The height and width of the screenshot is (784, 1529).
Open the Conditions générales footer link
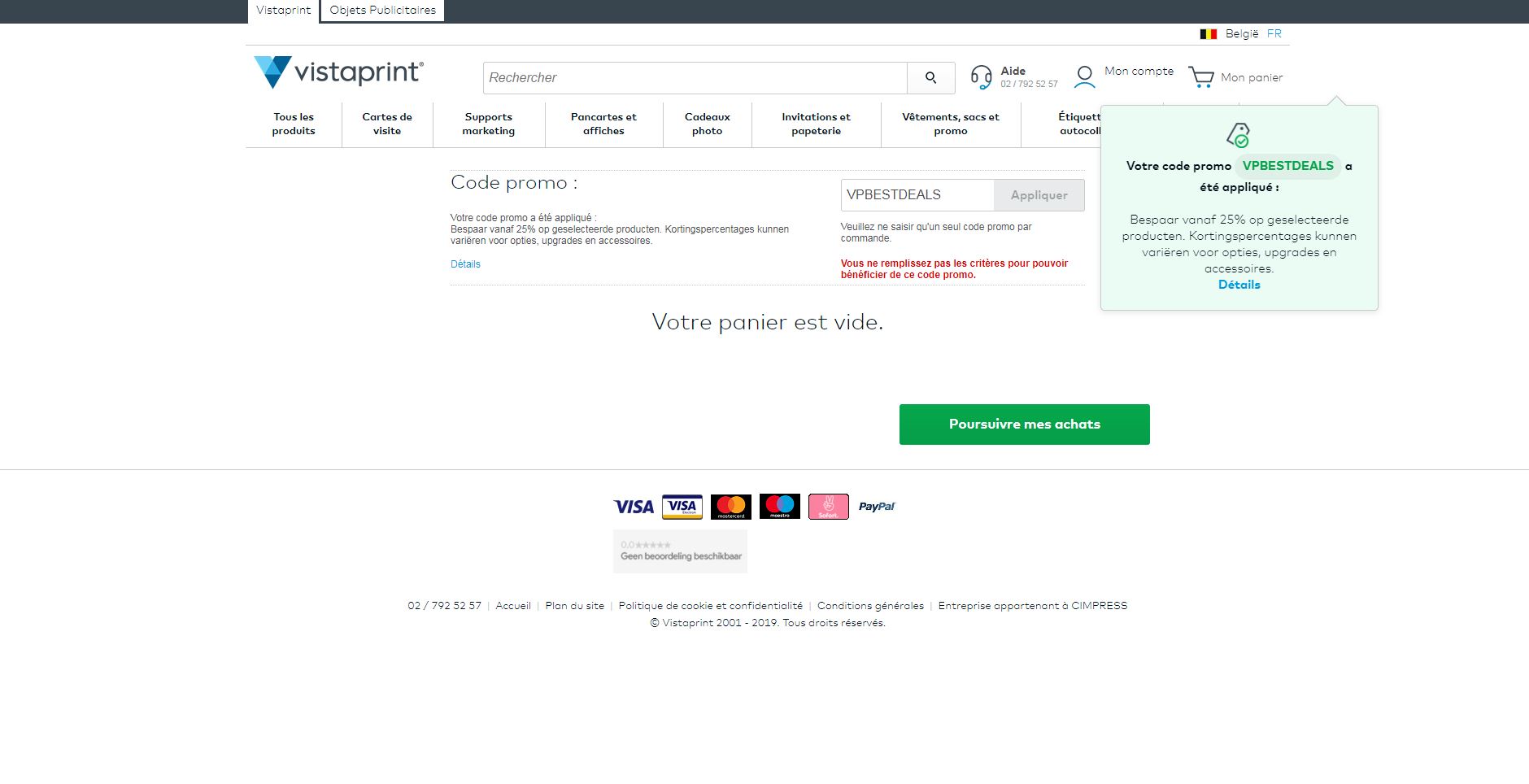coord(870,606)
